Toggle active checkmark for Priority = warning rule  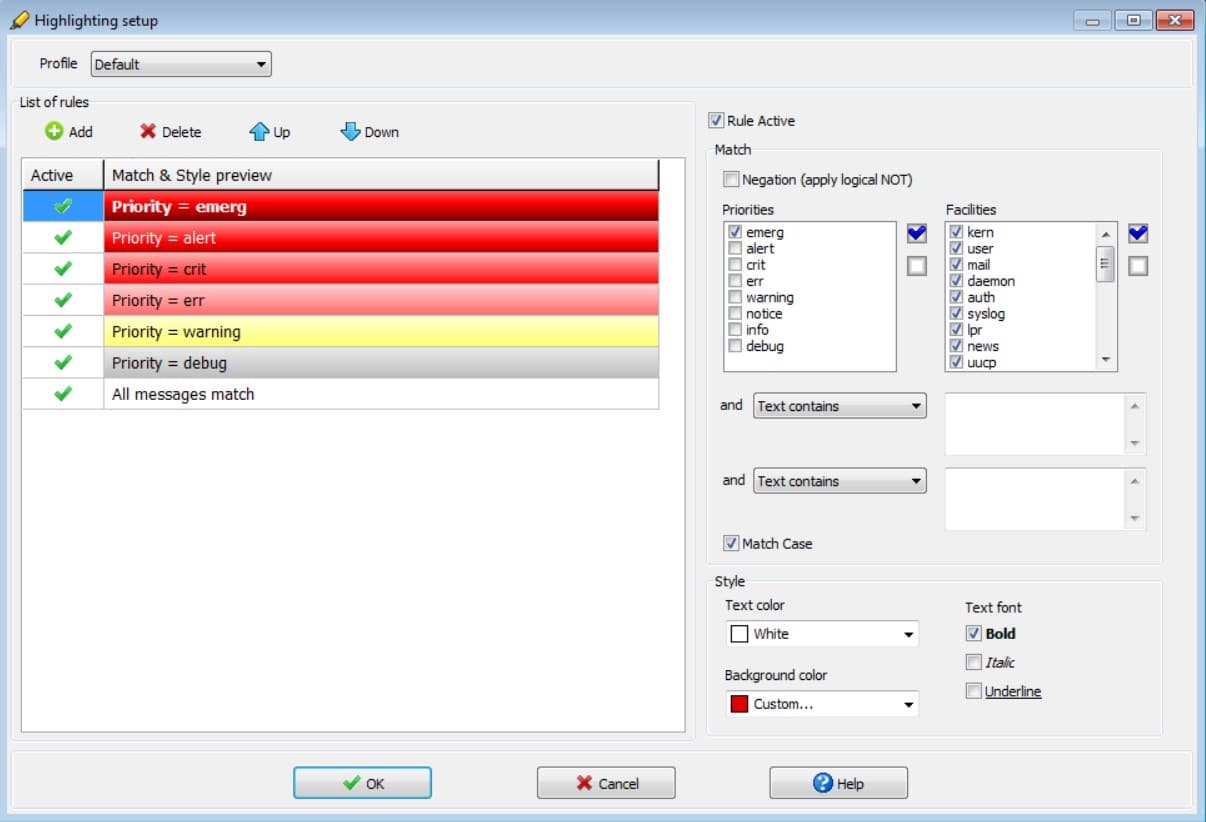click(63, 331)
